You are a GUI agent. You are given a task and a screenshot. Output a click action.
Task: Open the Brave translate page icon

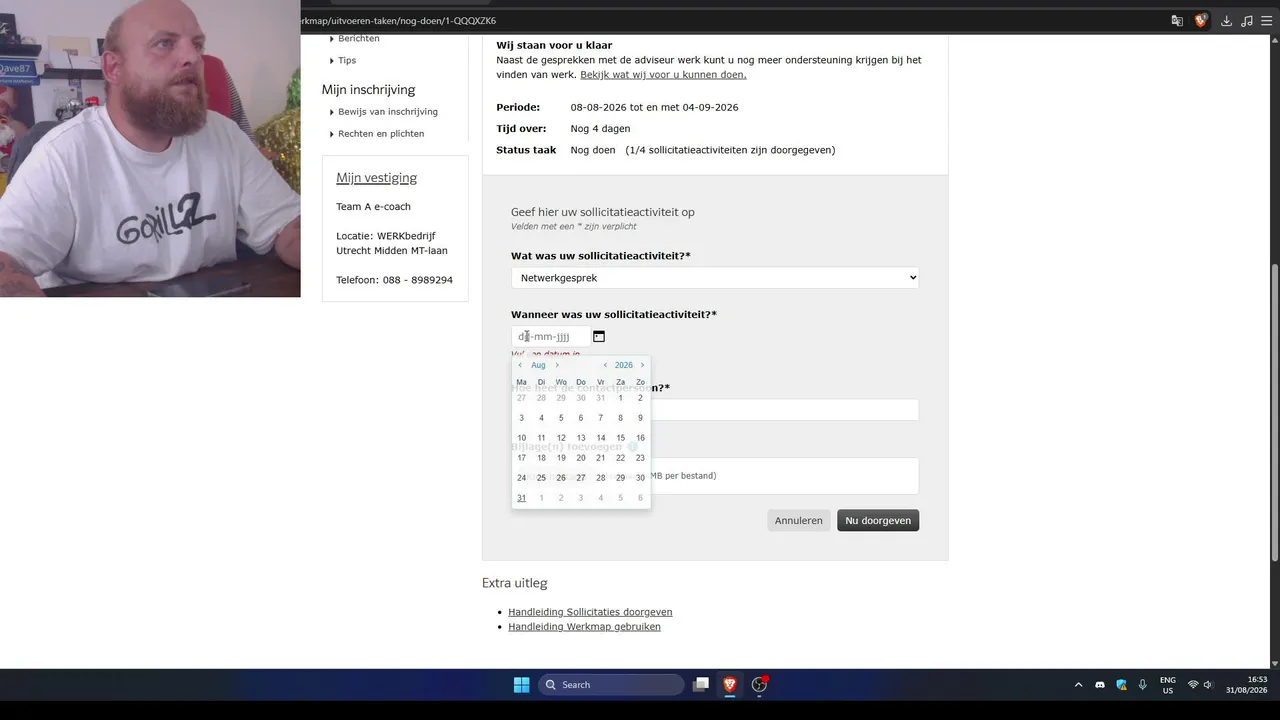[x=1177, y=21]
